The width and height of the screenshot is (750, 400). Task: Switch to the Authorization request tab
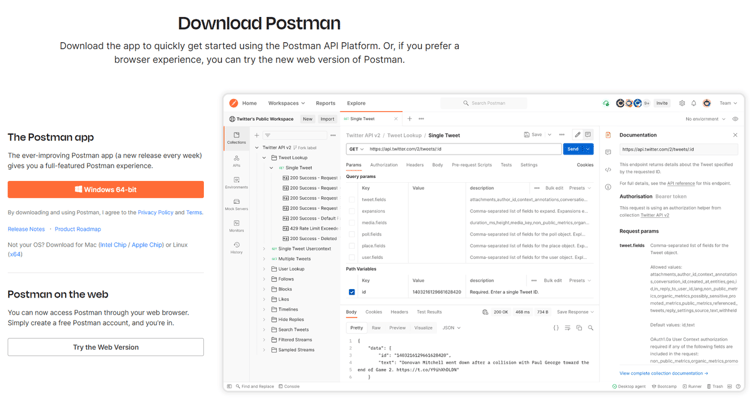click(x=384, y=165)
